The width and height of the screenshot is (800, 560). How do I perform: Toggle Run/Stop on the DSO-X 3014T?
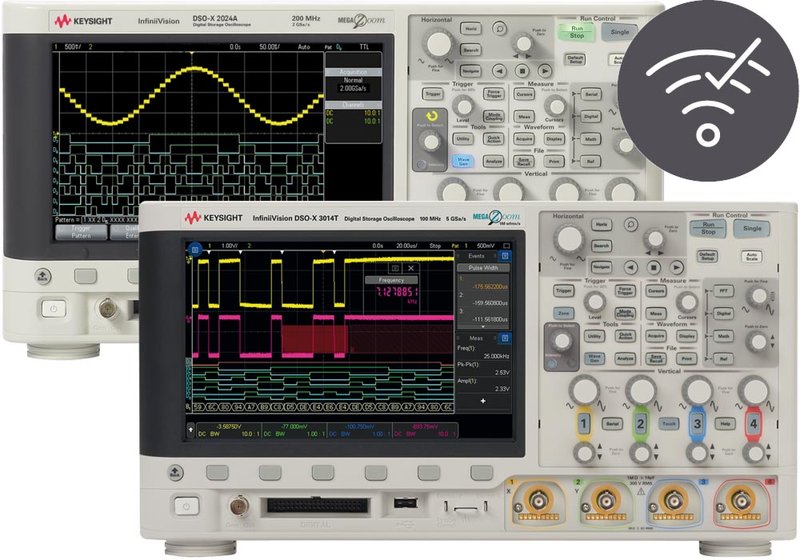tap(708, 228)
